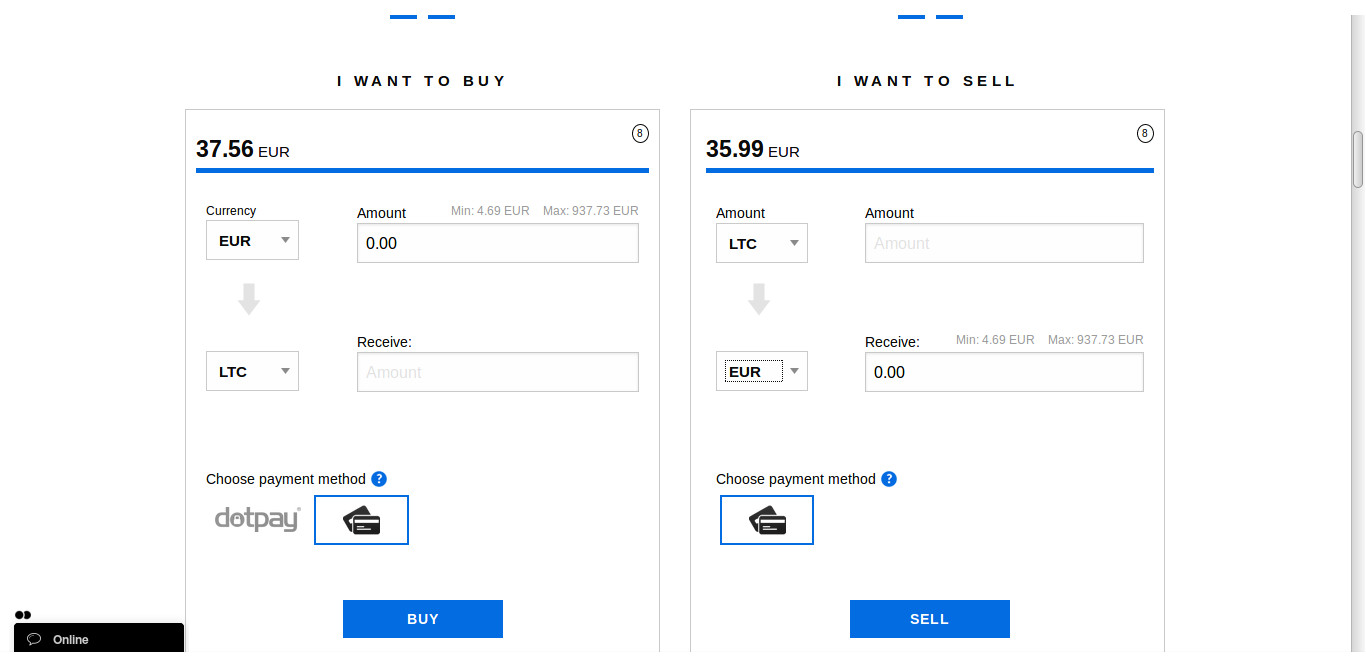Viewport: 1366px width, 668px height.
Task: Choose credit card payment in Buy panel
Action: (x=361, y=520)
